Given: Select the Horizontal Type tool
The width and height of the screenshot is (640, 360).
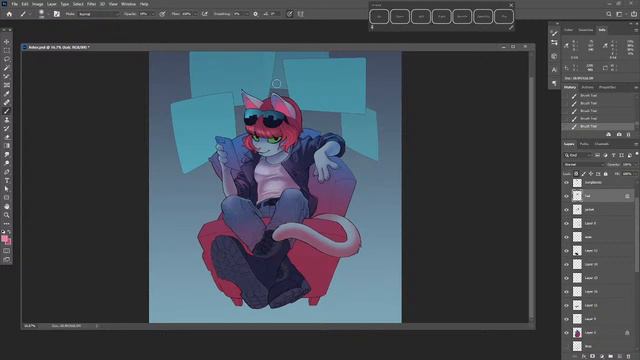Looking at the screenshot, I should (7, 180).
